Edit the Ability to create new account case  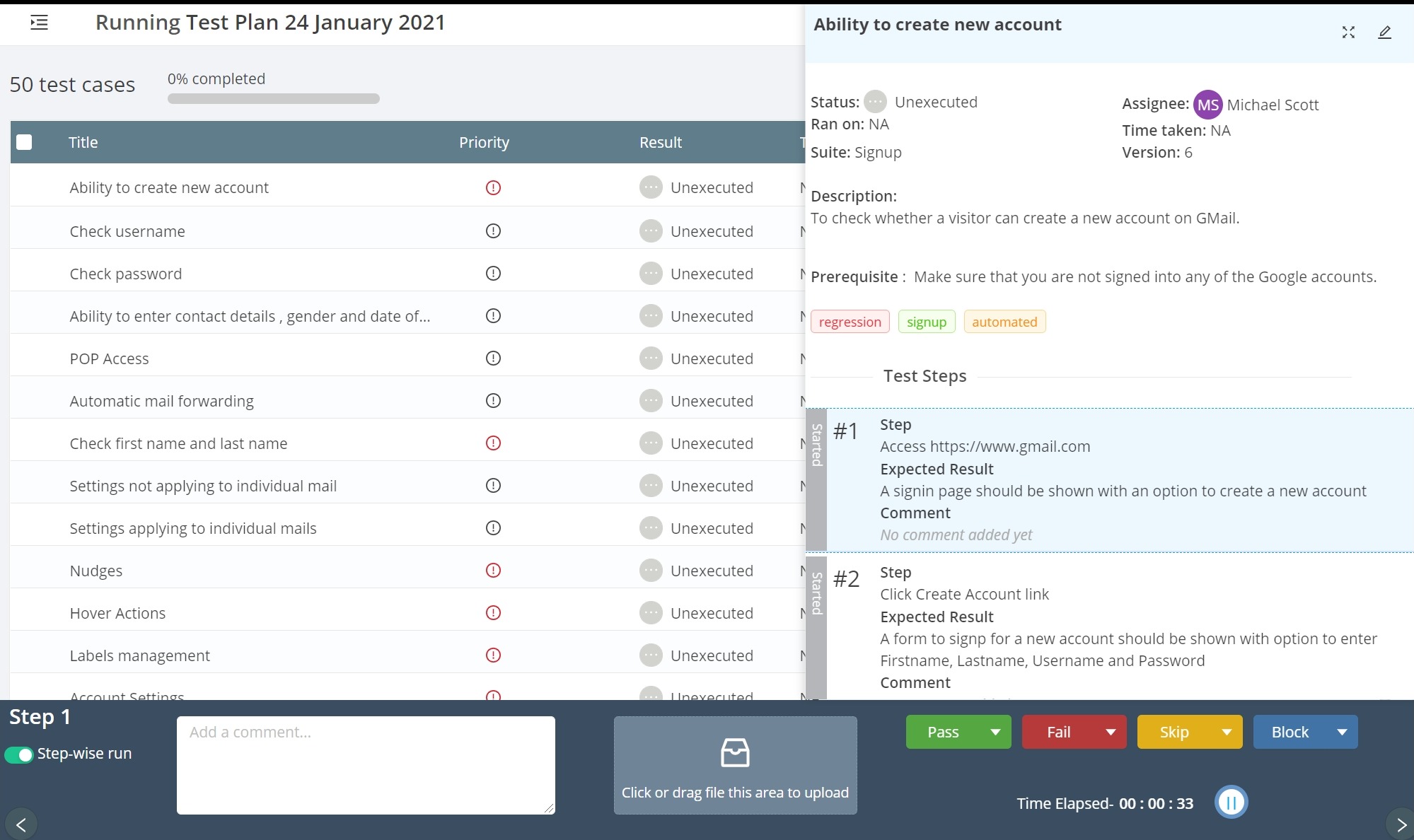(x=1384, y=32)
